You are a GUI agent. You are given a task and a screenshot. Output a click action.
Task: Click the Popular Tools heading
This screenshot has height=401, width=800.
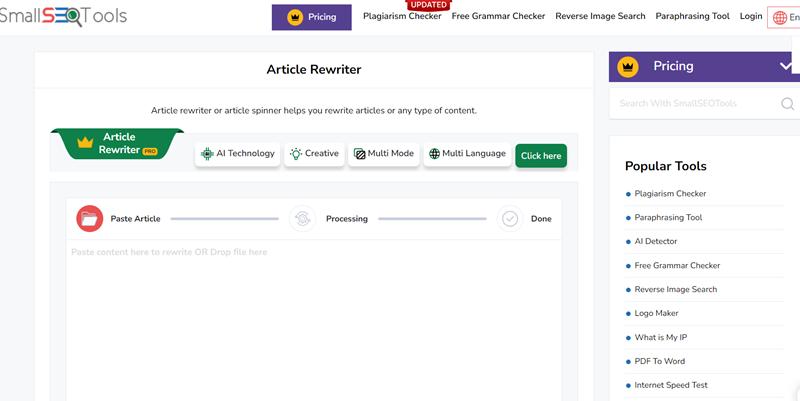click(666, 166)
